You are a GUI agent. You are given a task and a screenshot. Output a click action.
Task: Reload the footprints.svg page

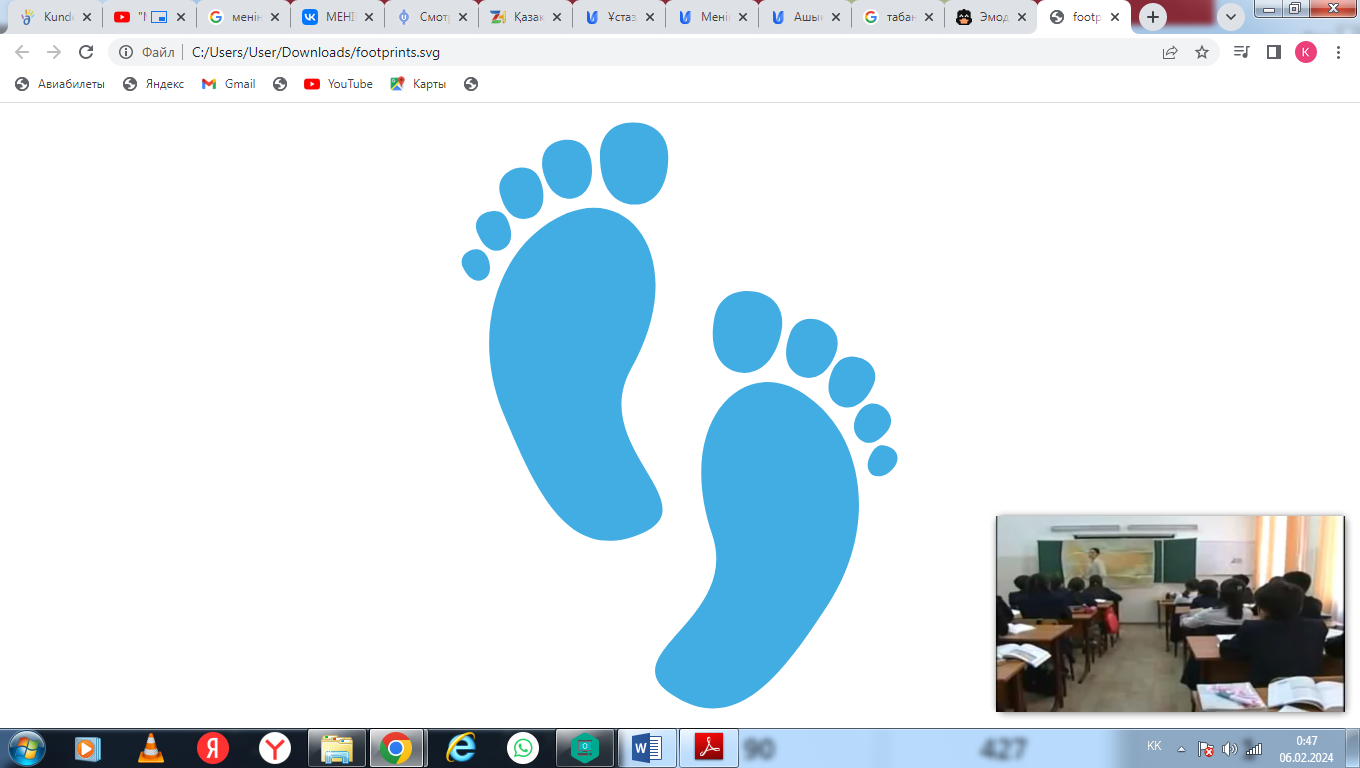point(86,52)
